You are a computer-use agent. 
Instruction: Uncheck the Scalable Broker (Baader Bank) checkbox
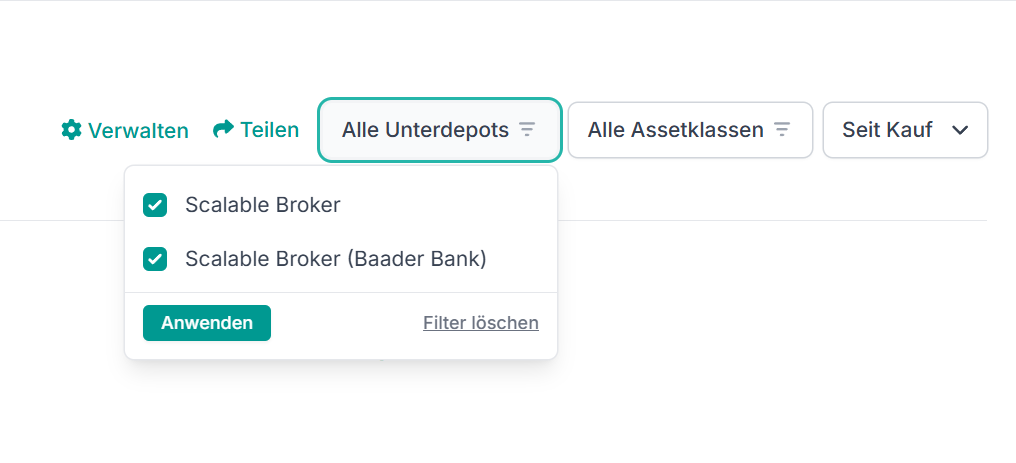(x=155, y=259)
